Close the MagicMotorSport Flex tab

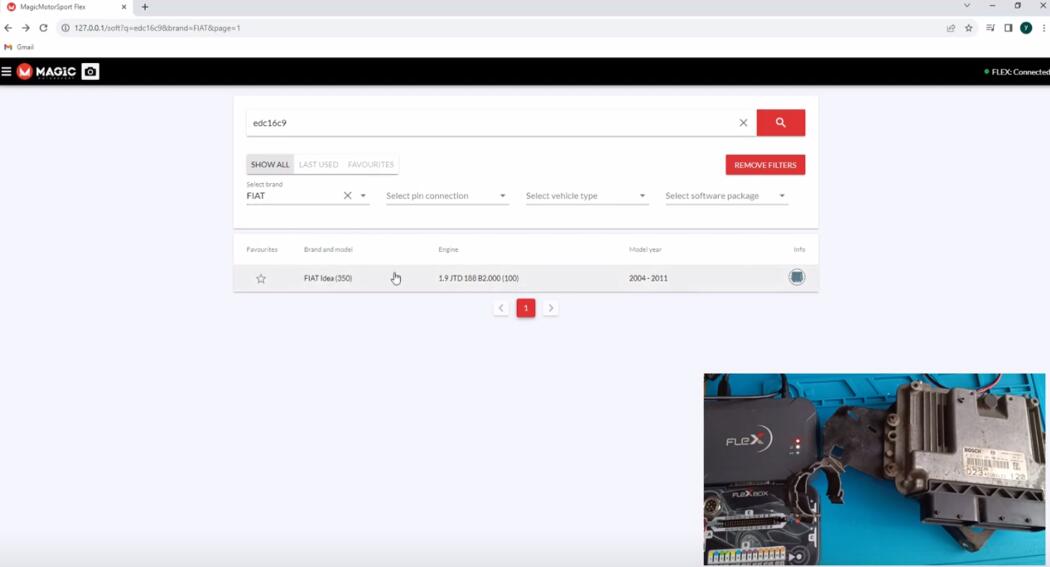click(124, 7)
